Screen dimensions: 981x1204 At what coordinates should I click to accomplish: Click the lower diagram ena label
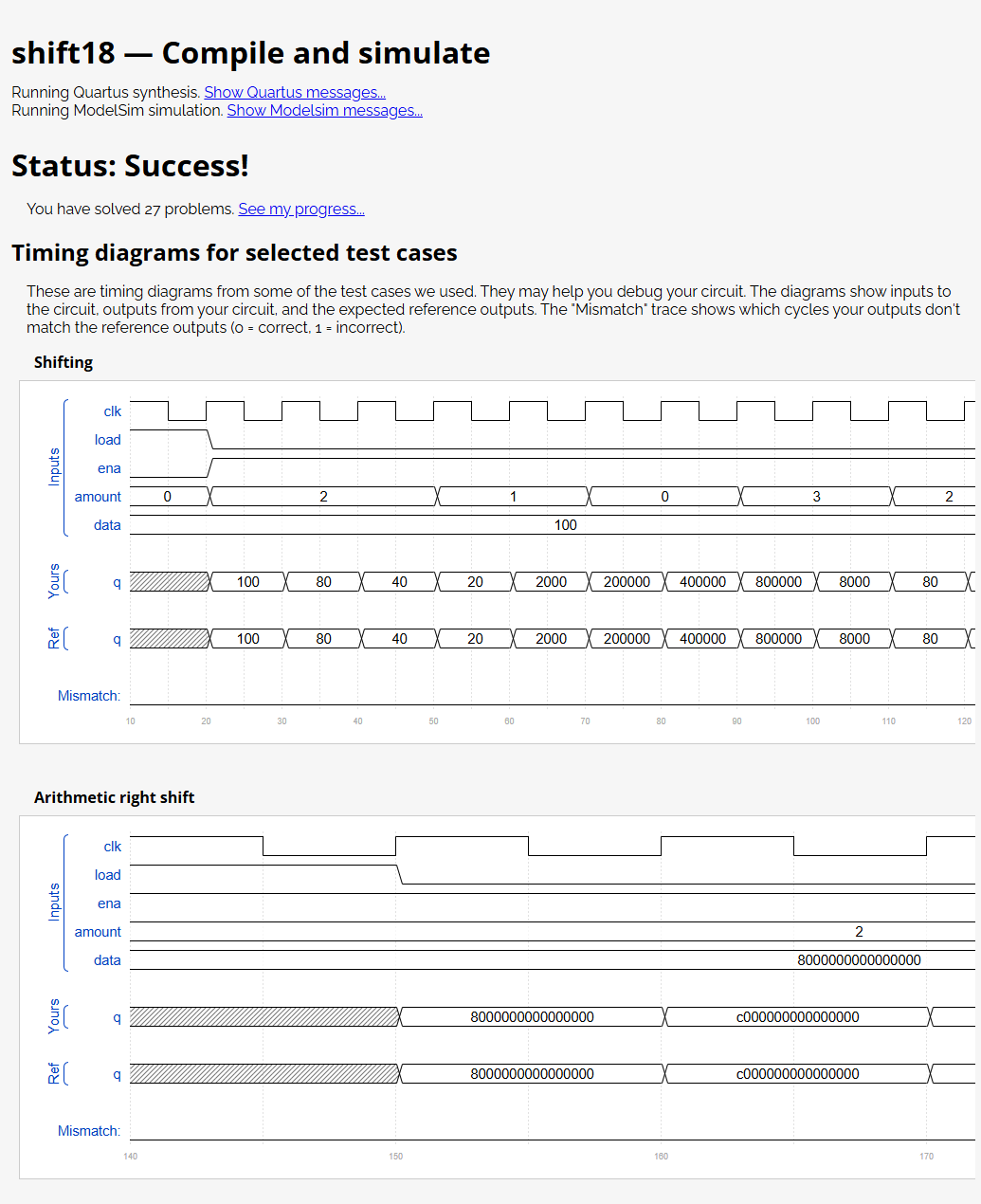109,903
